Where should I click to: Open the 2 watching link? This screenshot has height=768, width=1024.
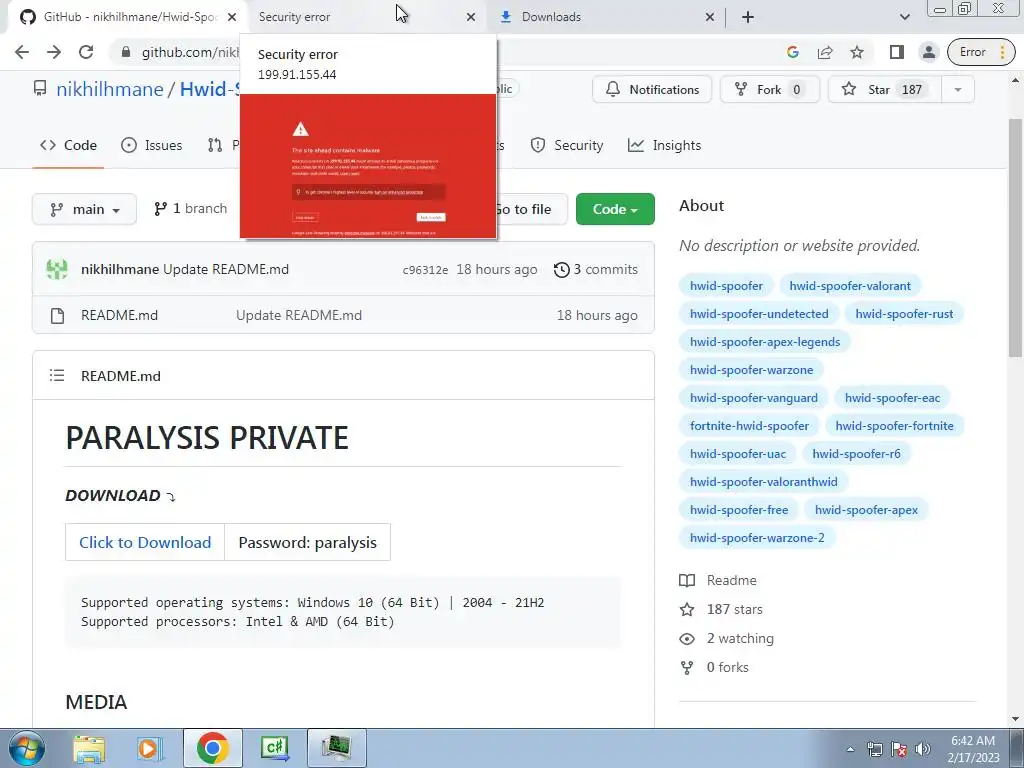click(726, 638)
